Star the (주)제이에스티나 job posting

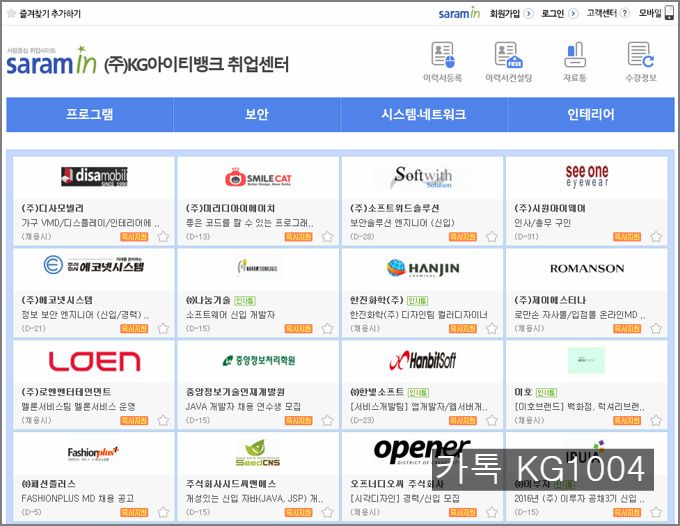(656, 329)
